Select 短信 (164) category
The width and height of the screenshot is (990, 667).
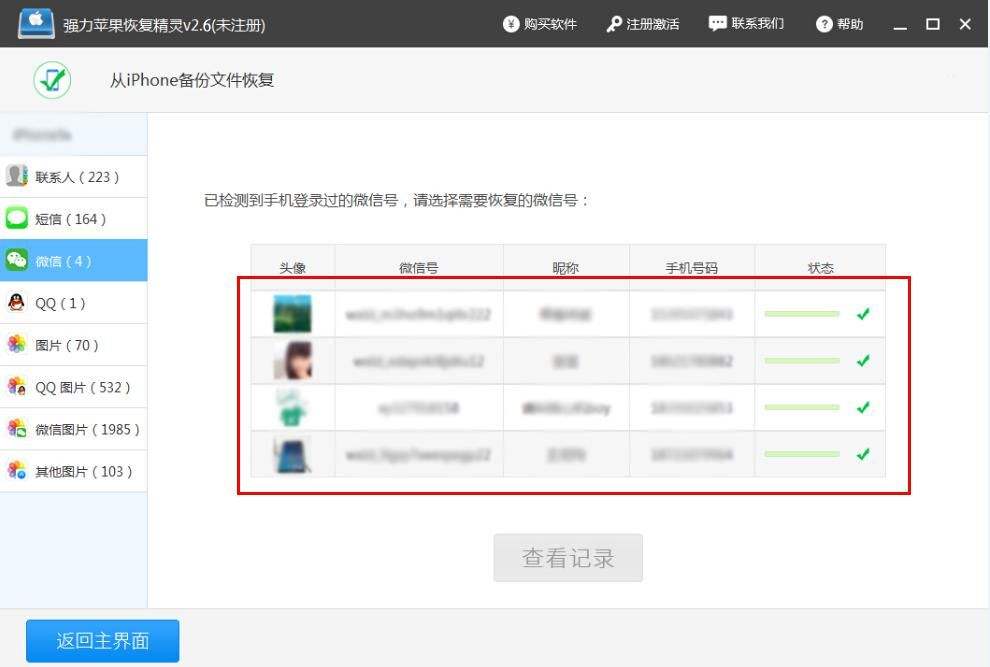click(x=73, y=219)
